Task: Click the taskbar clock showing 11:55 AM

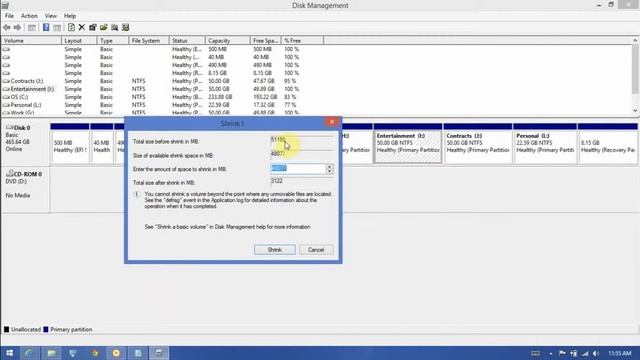Action: [x=620, y=353]
